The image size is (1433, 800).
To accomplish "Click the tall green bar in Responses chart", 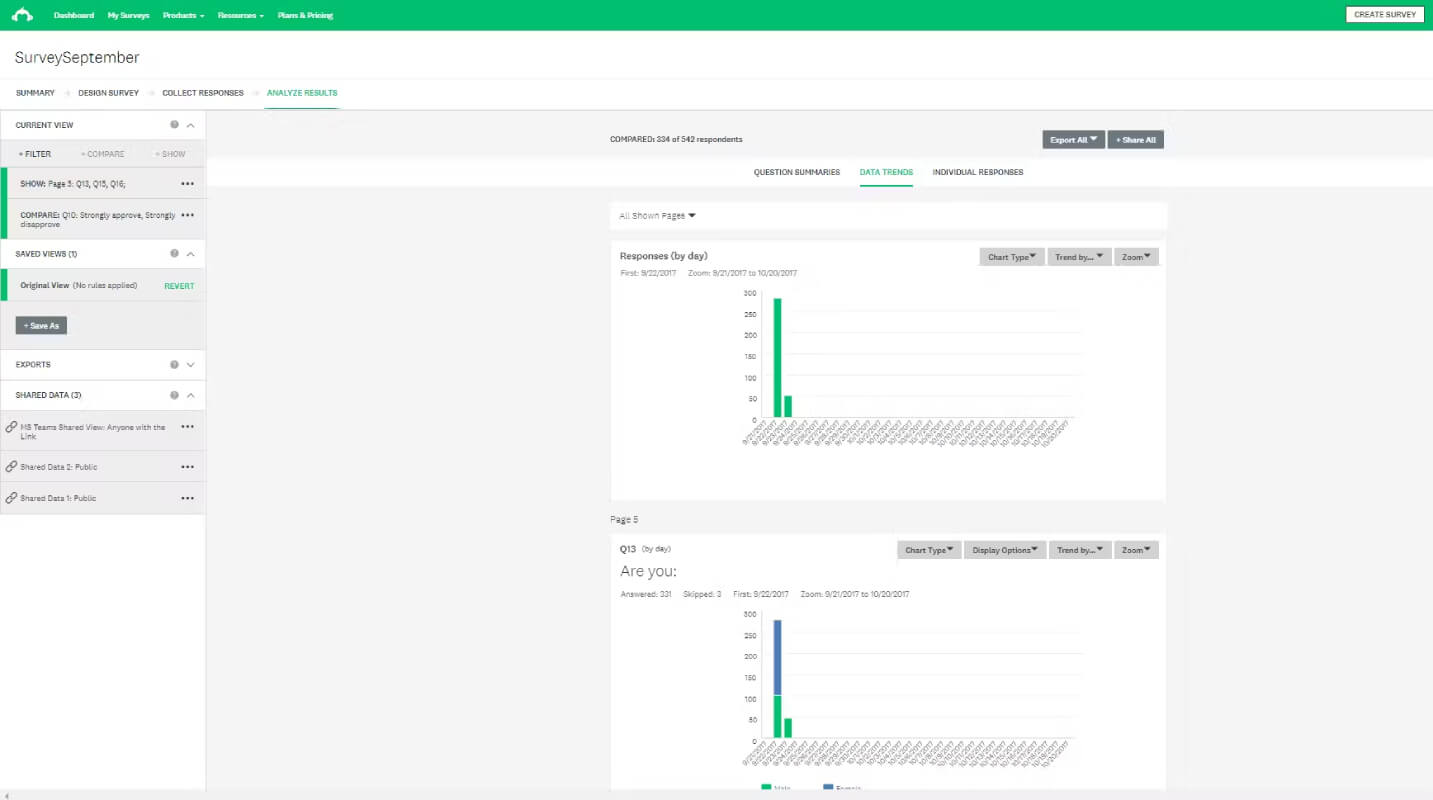I will click(777, 357).
